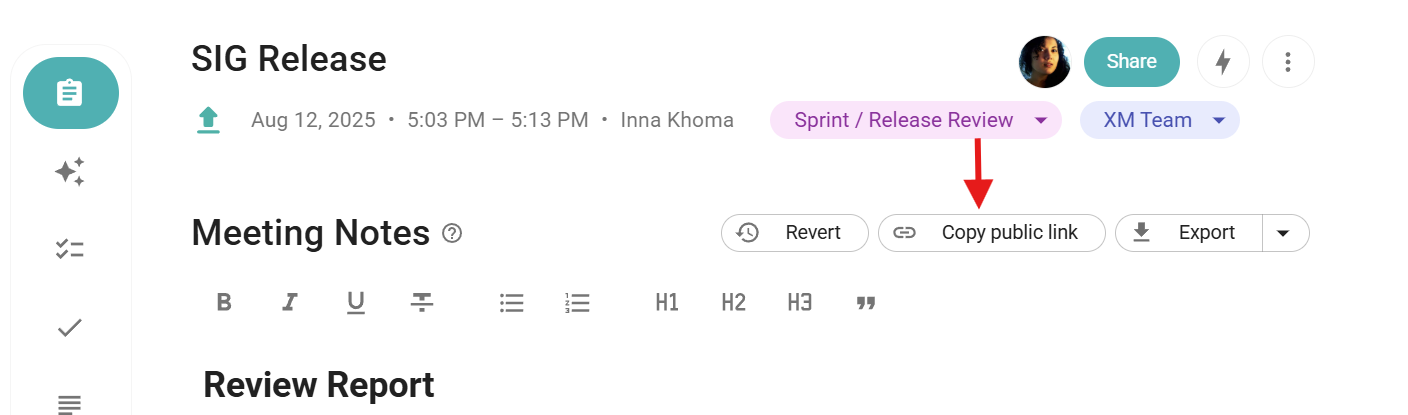Open the AI sparkles sidebar icon
This screenshot has height=415, width=1408.
point(70,172)
